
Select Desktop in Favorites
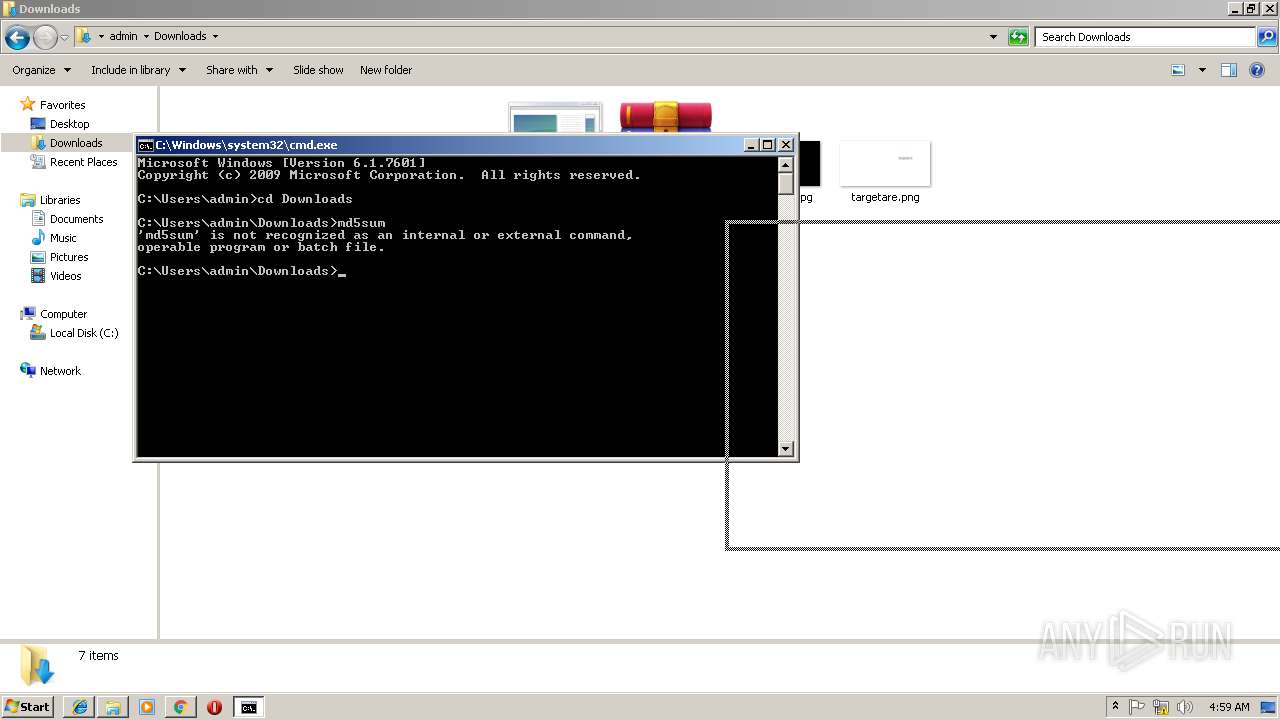(x=69, y=124)
